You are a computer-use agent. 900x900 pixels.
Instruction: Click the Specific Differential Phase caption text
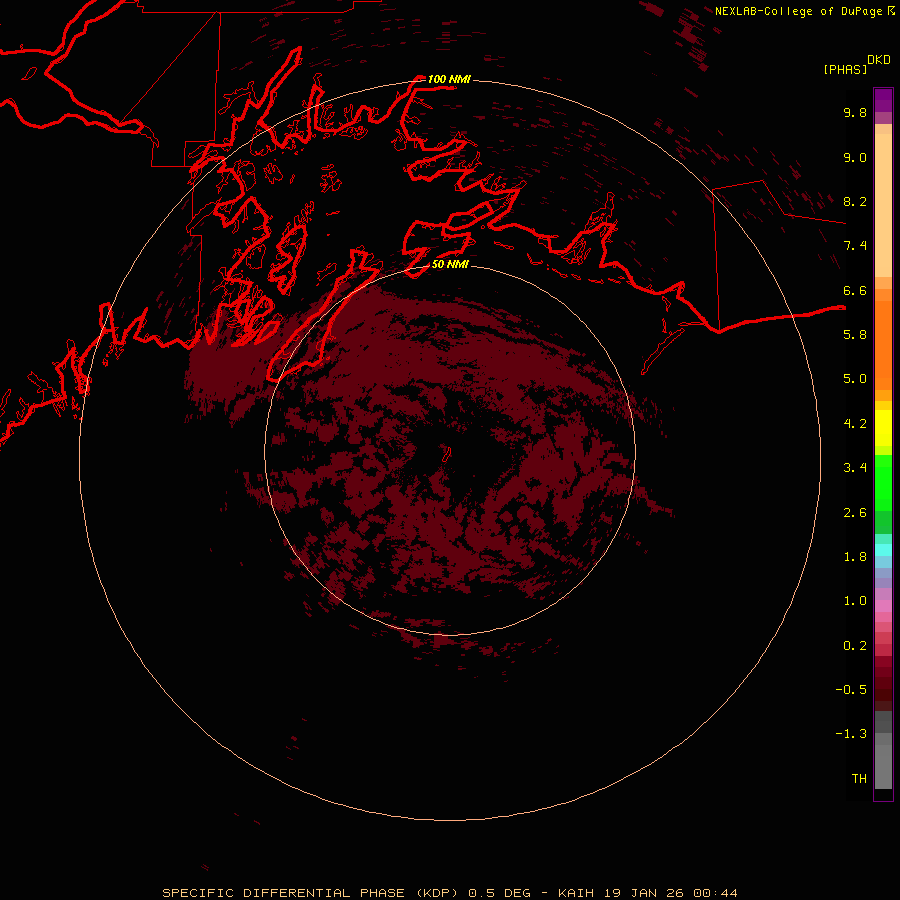click(450, 893)
